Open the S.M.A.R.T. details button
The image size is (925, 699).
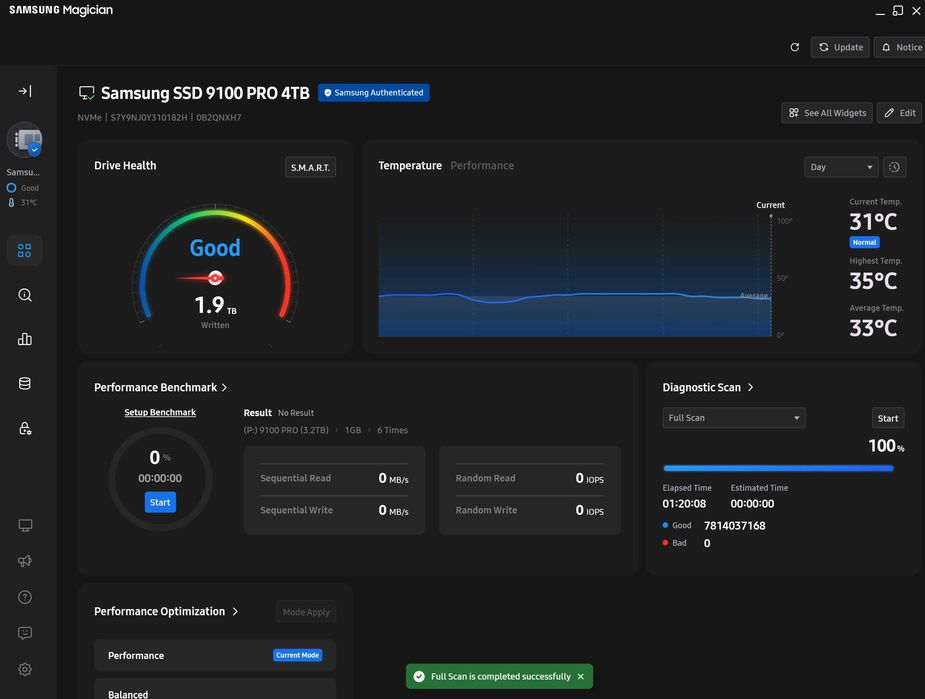point(310,168)
